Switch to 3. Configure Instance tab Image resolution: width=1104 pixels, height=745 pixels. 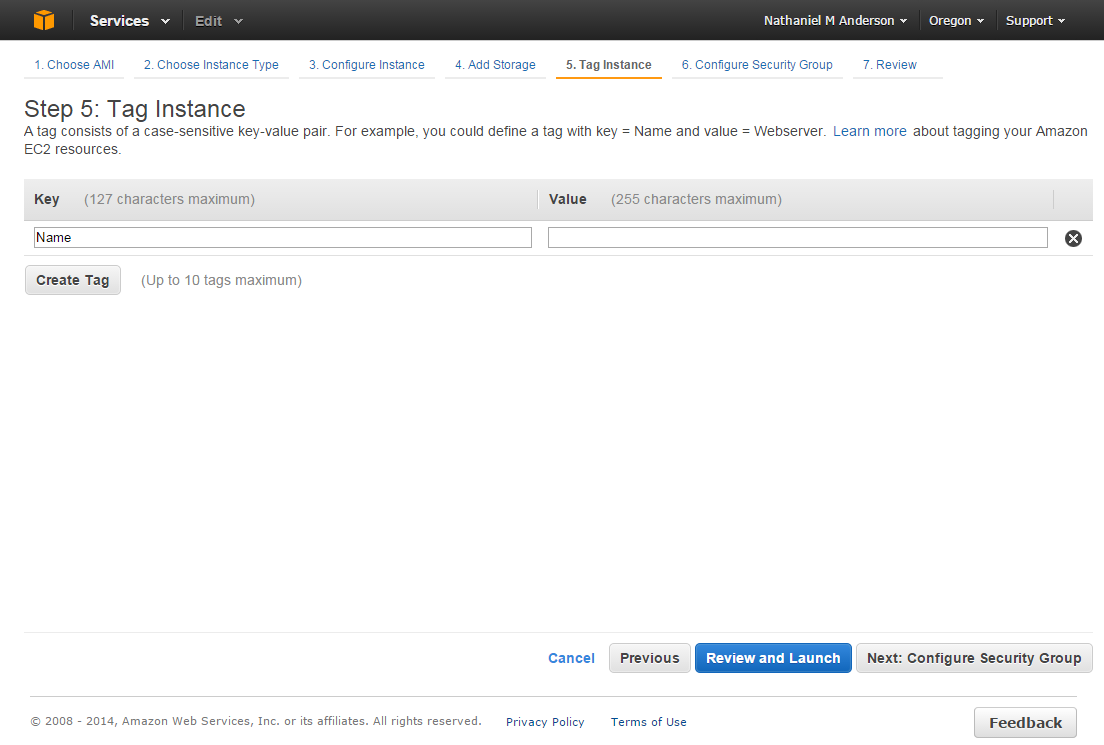(x=367, y=65)
